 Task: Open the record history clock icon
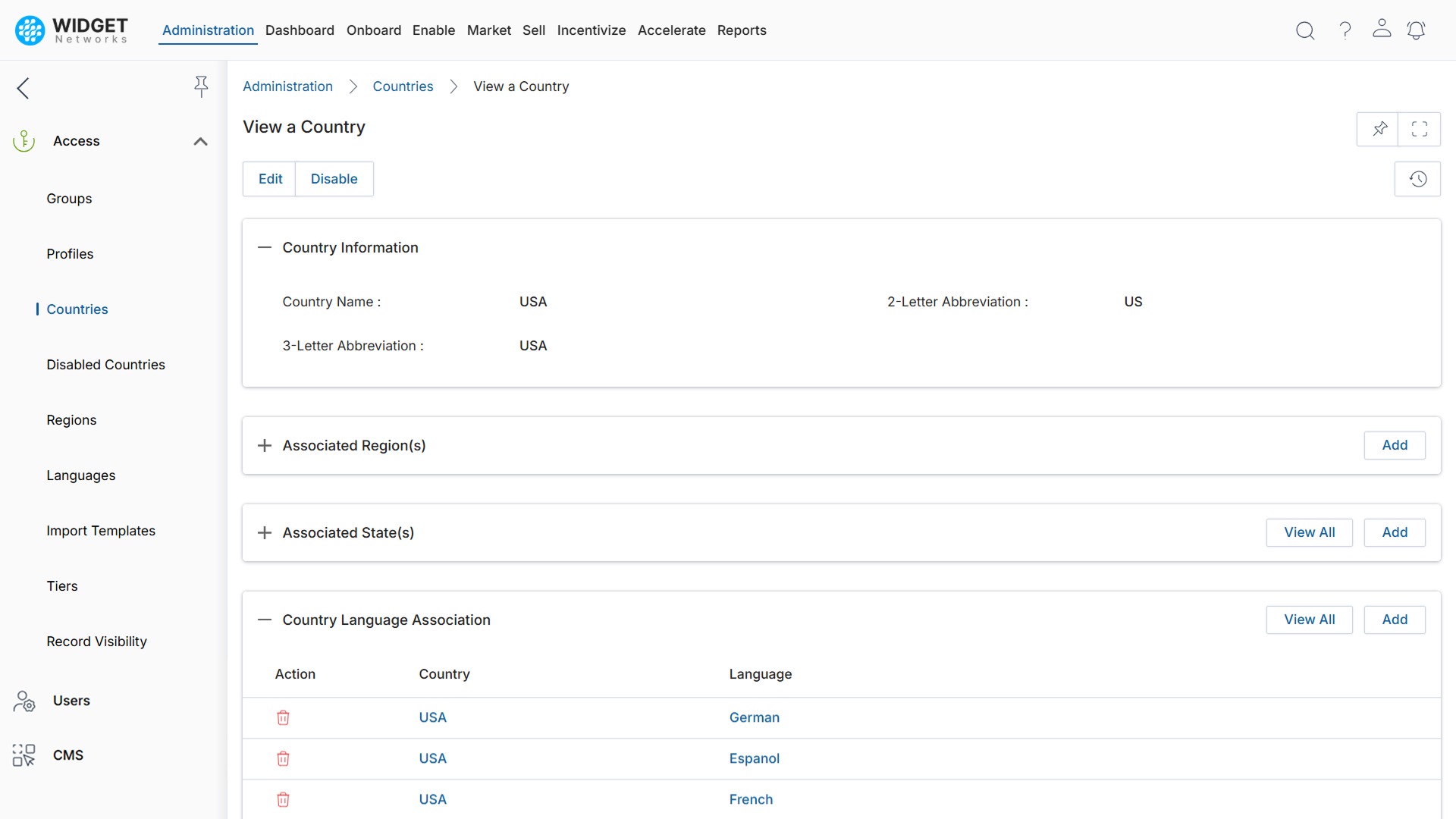point(1417,179)
